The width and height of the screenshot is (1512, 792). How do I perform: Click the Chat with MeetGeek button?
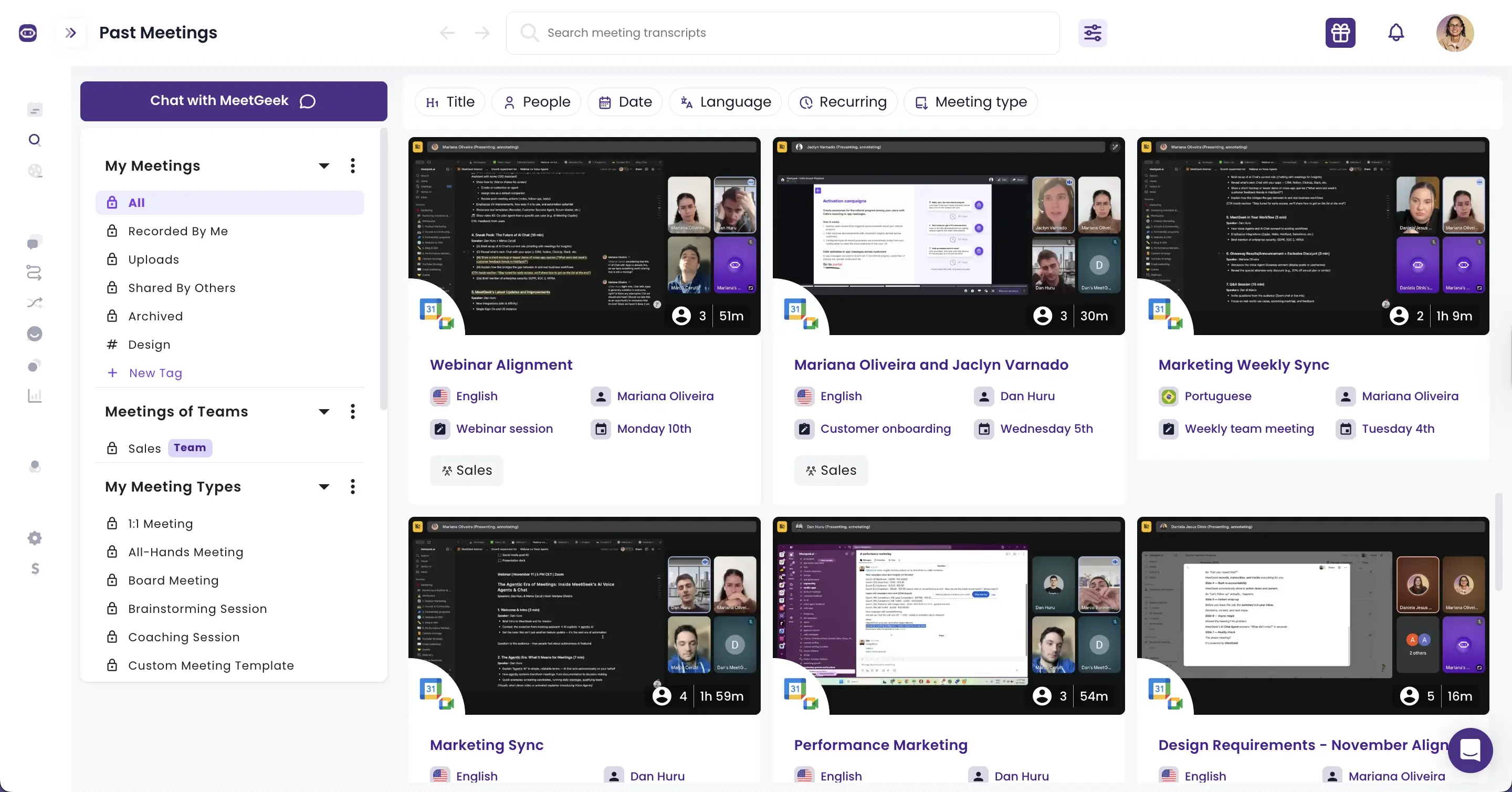(233, 100)
